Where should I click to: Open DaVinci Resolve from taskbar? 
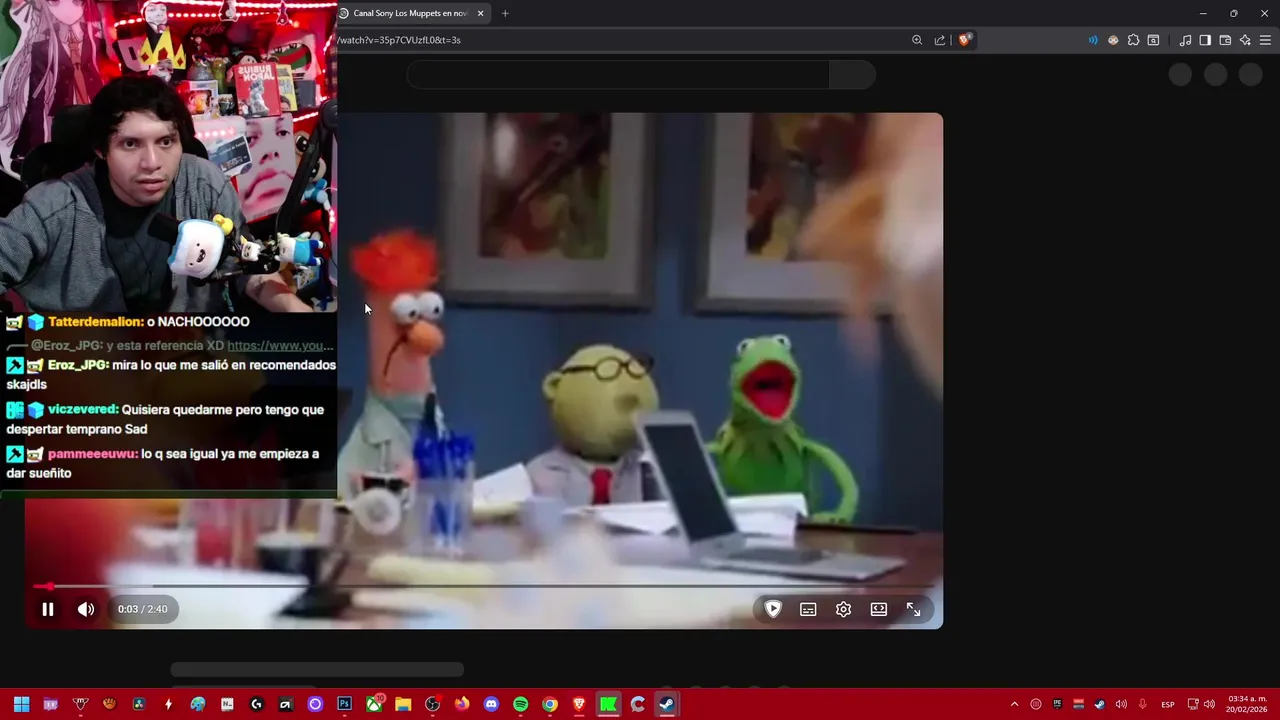point(138,704)
